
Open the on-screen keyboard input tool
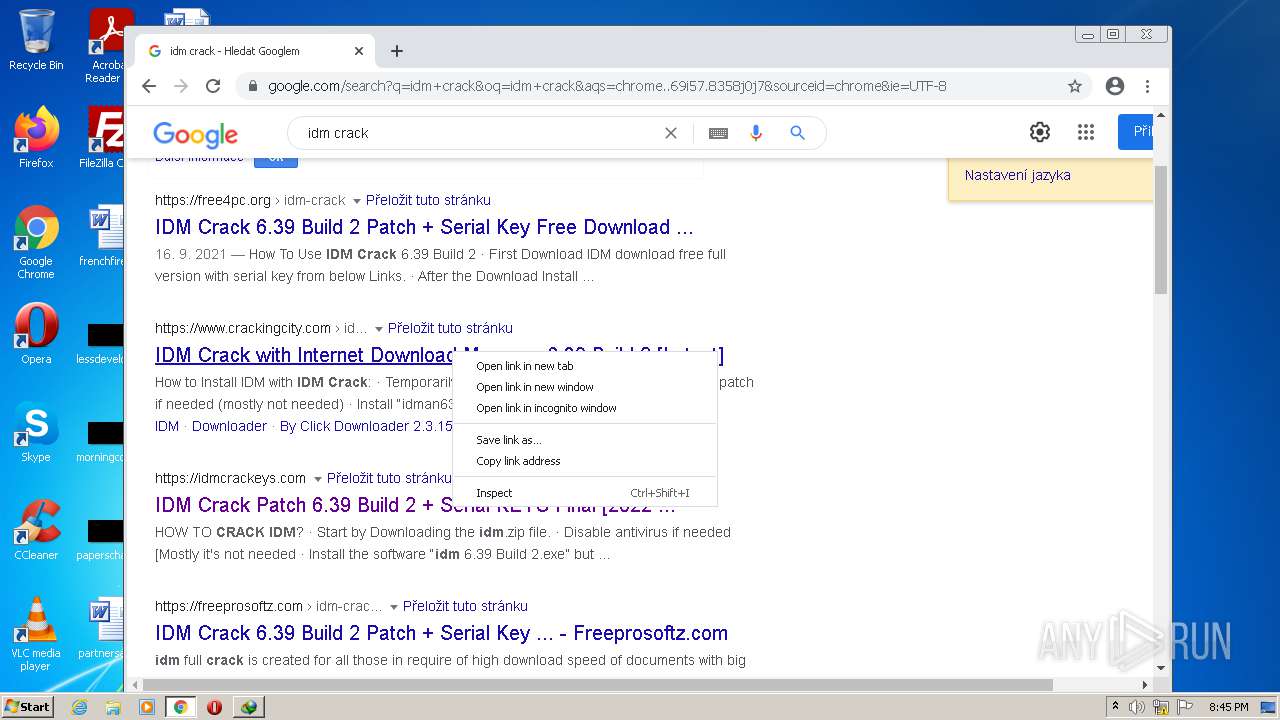click(x=718, y=133)
